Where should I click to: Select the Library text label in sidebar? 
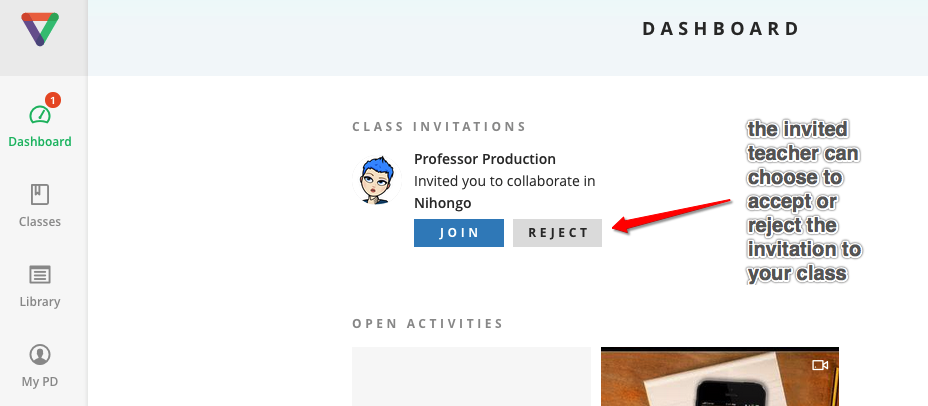coord(40,302)
